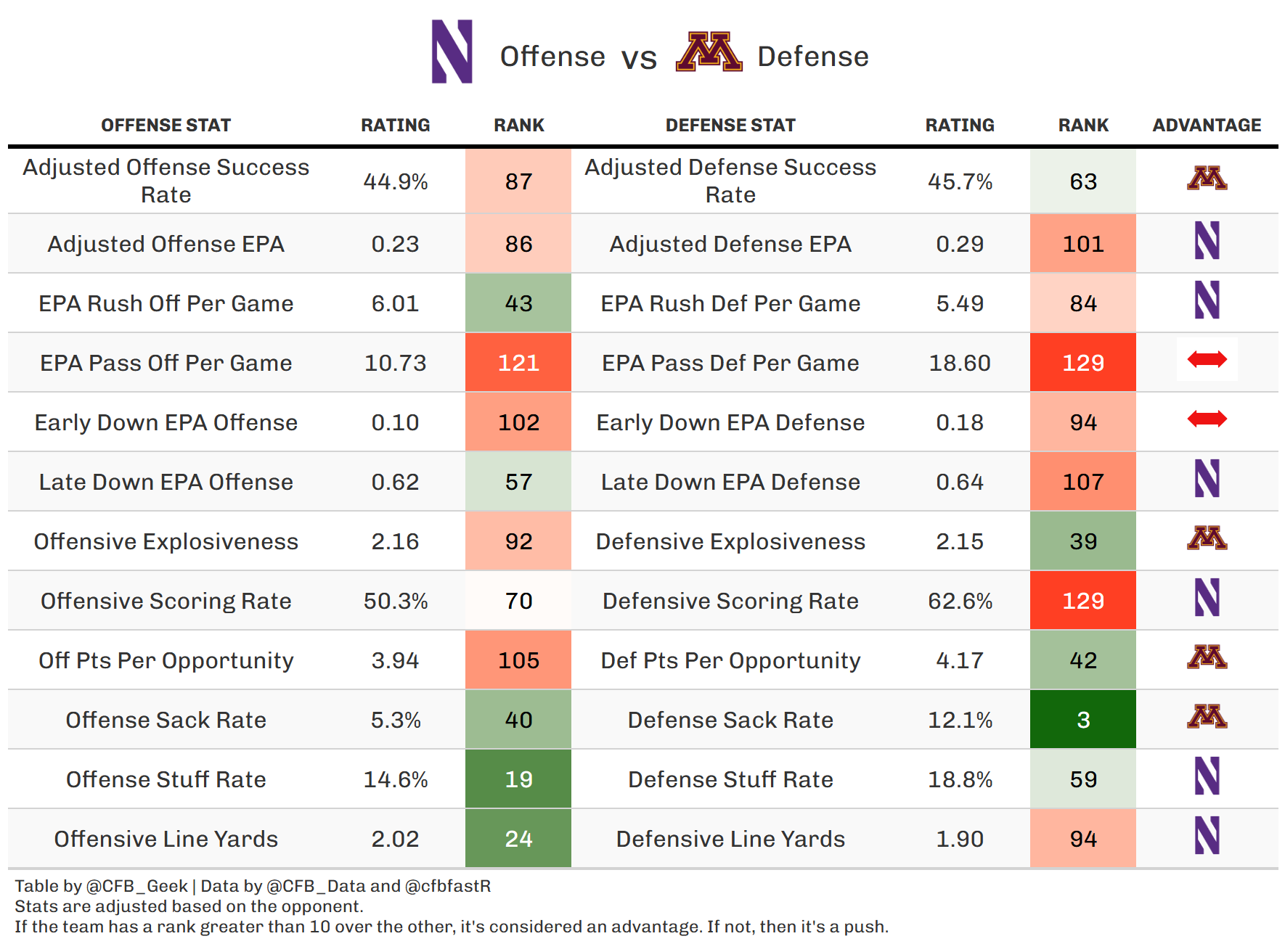Click the Minnesota logo in the title
This screenshot has height=952, width=1285.
pos(709,52)
